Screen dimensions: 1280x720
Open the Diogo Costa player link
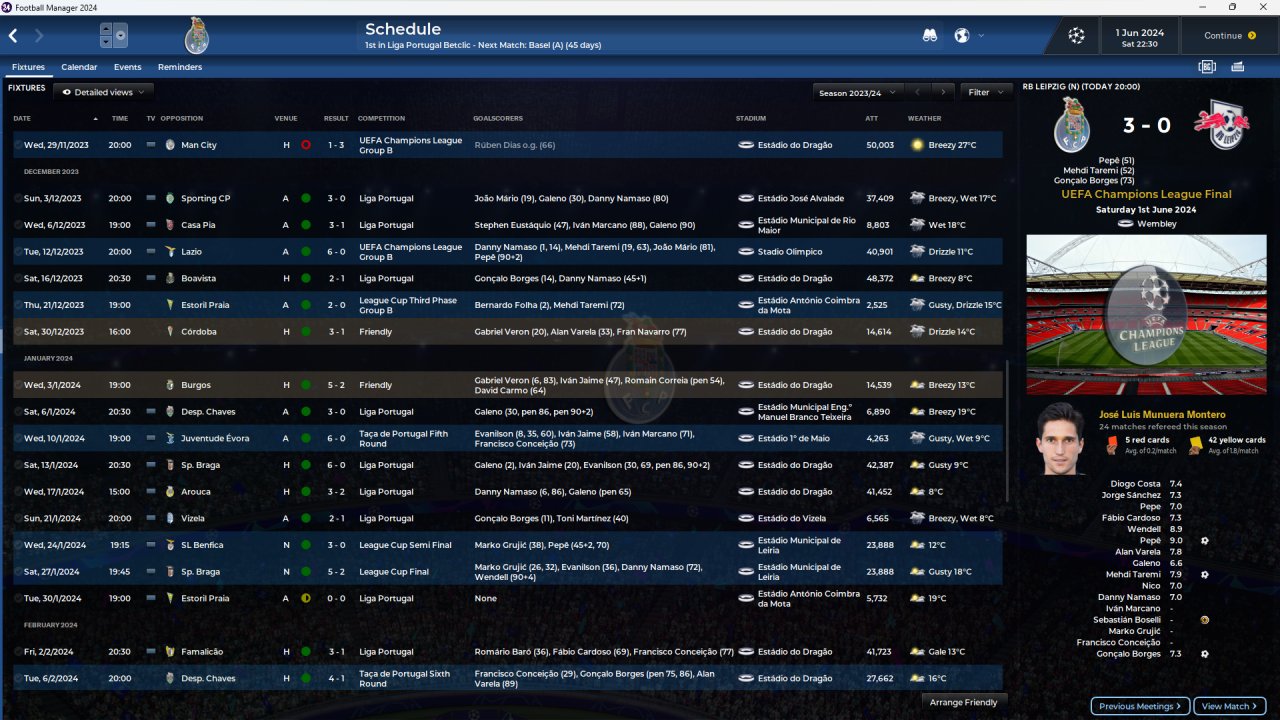[1134, 484]
